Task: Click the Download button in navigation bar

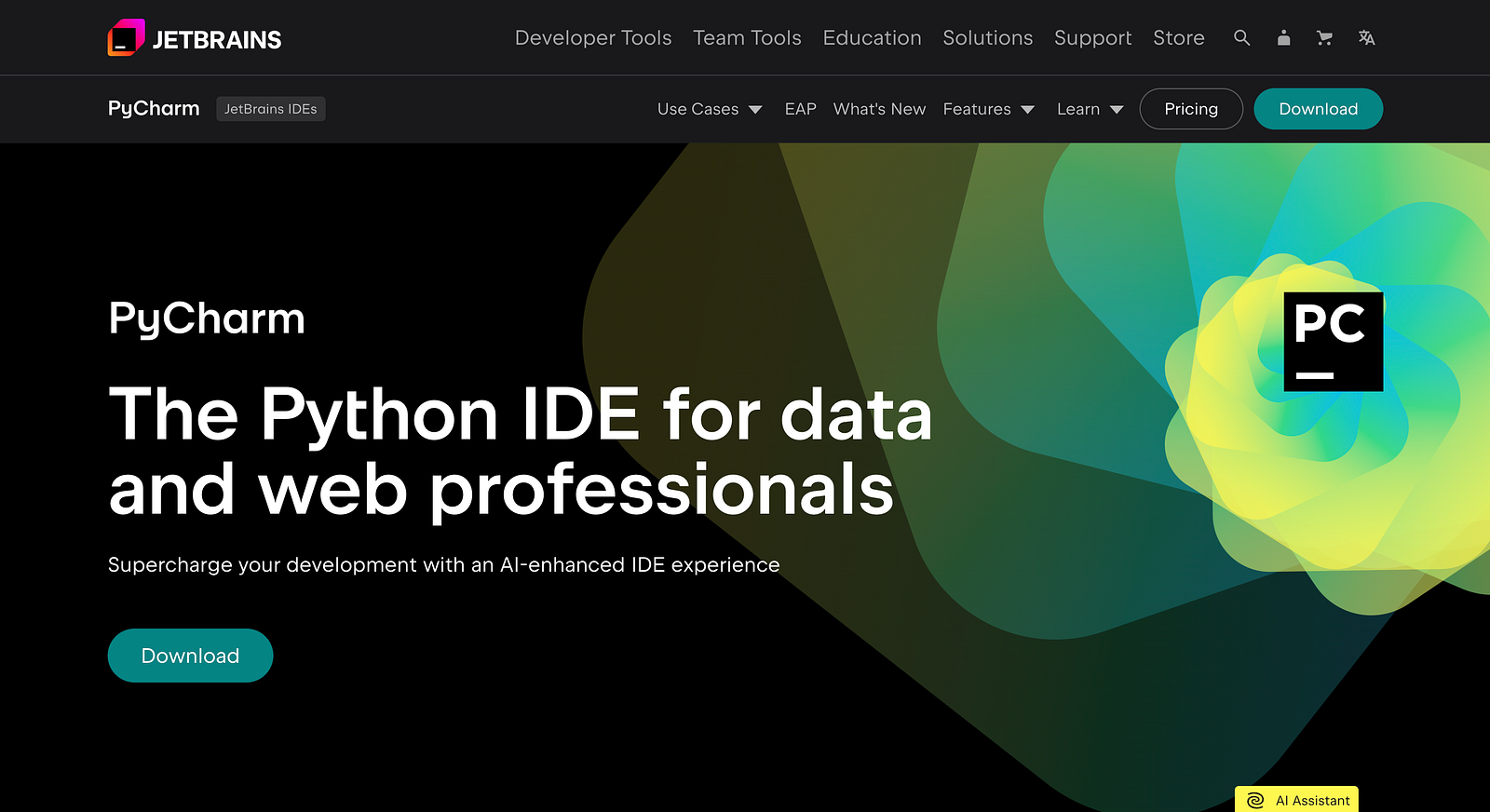Action: 1319,109
